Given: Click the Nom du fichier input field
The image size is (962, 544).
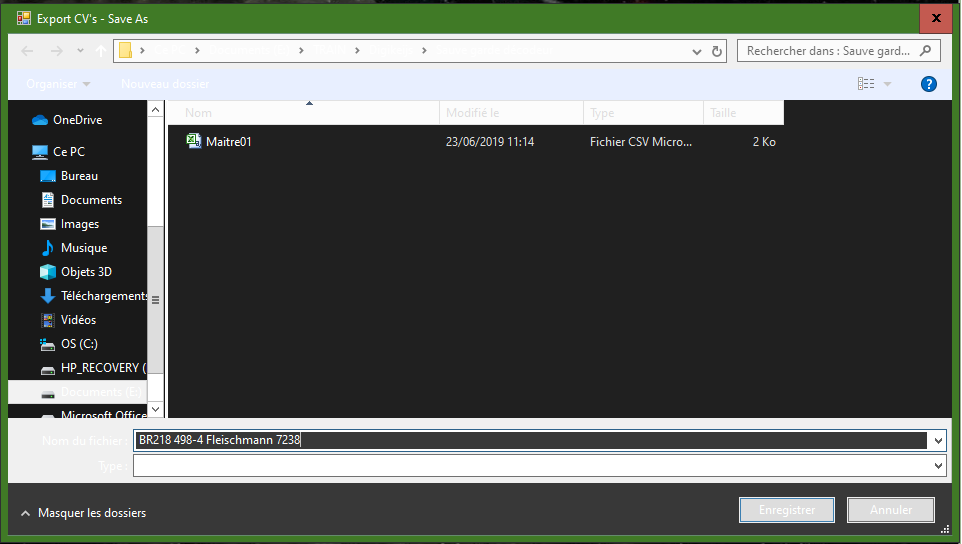Looking at the screenshot, I should pos(531,440).
